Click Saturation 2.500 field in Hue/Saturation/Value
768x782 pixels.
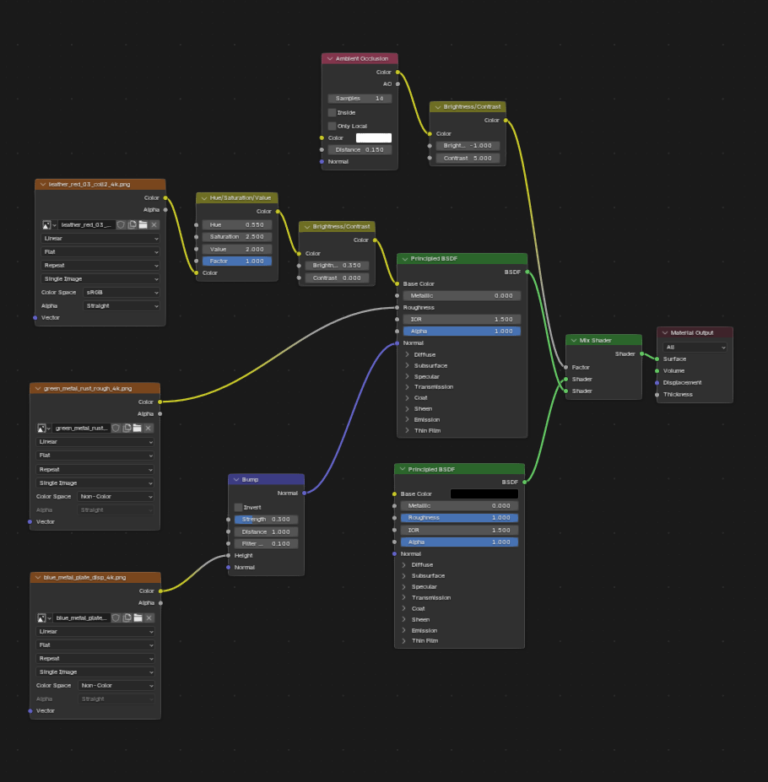click(x=237, y=237)
